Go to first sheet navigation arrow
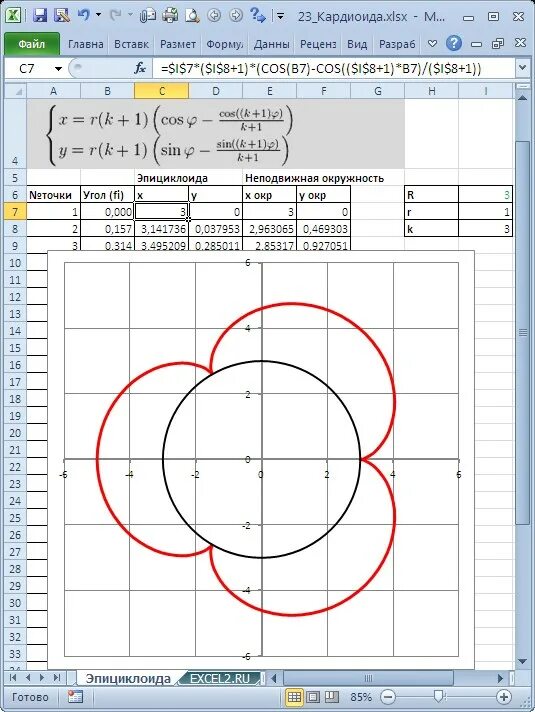Viewport: 535px width, 712px height. 13,677
